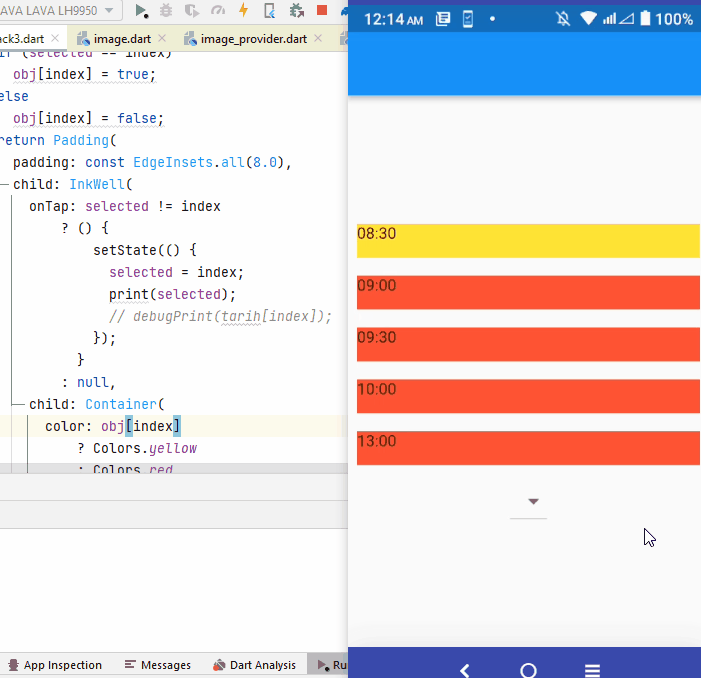Click 'obj[index] = false;' code line
This screenshot has width=701, height=678.
point(88,118)
